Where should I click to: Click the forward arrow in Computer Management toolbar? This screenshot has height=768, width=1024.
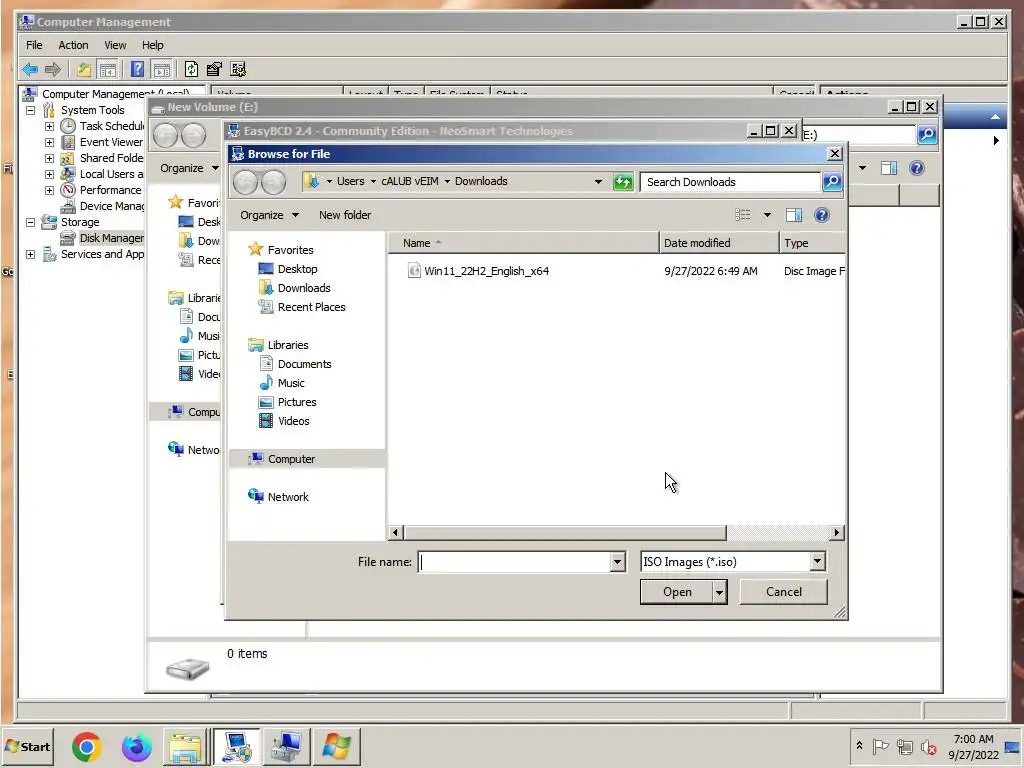coord(53,69)
